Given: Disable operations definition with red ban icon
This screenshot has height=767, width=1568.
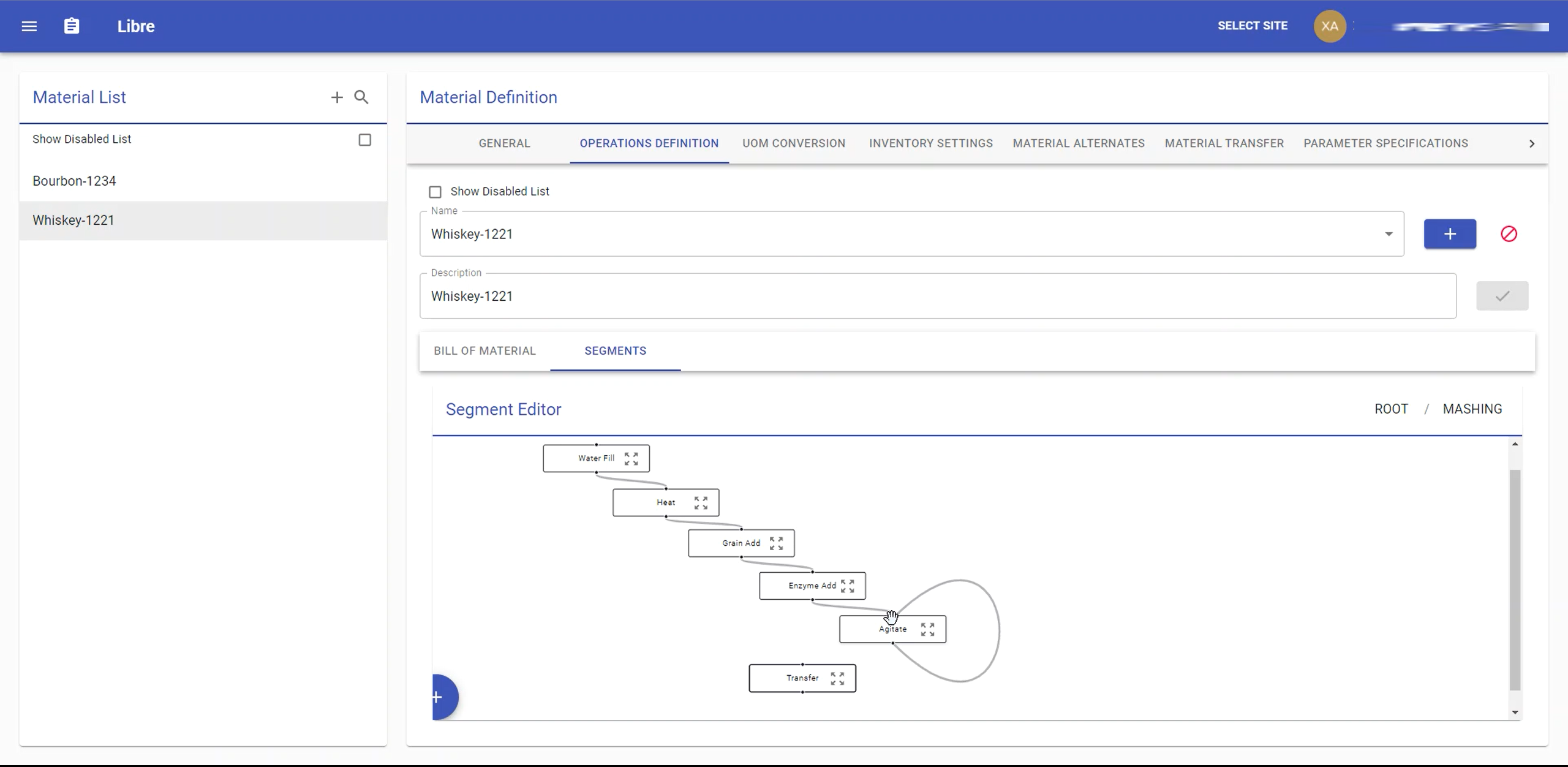Looking at the screenshot, I should pyautogui.click(x=1509, y=234).
